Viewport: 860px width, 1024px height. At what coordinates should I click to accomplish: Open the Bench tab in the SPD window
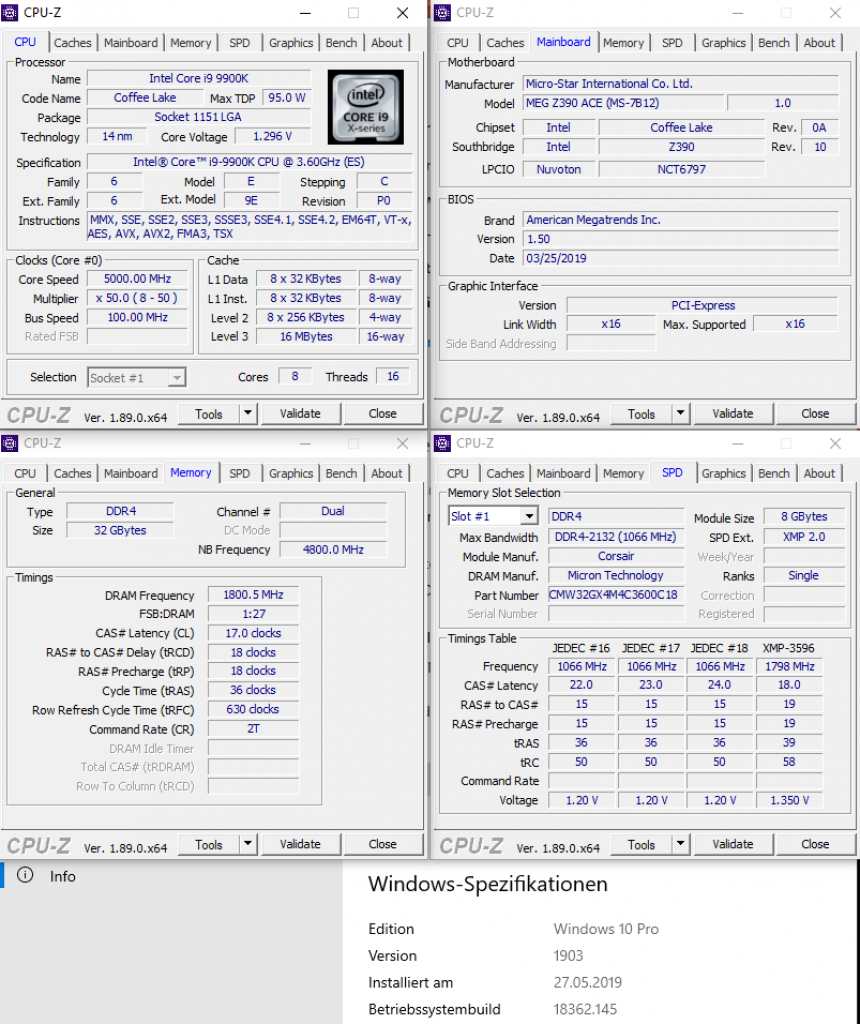tap(774, 473)
